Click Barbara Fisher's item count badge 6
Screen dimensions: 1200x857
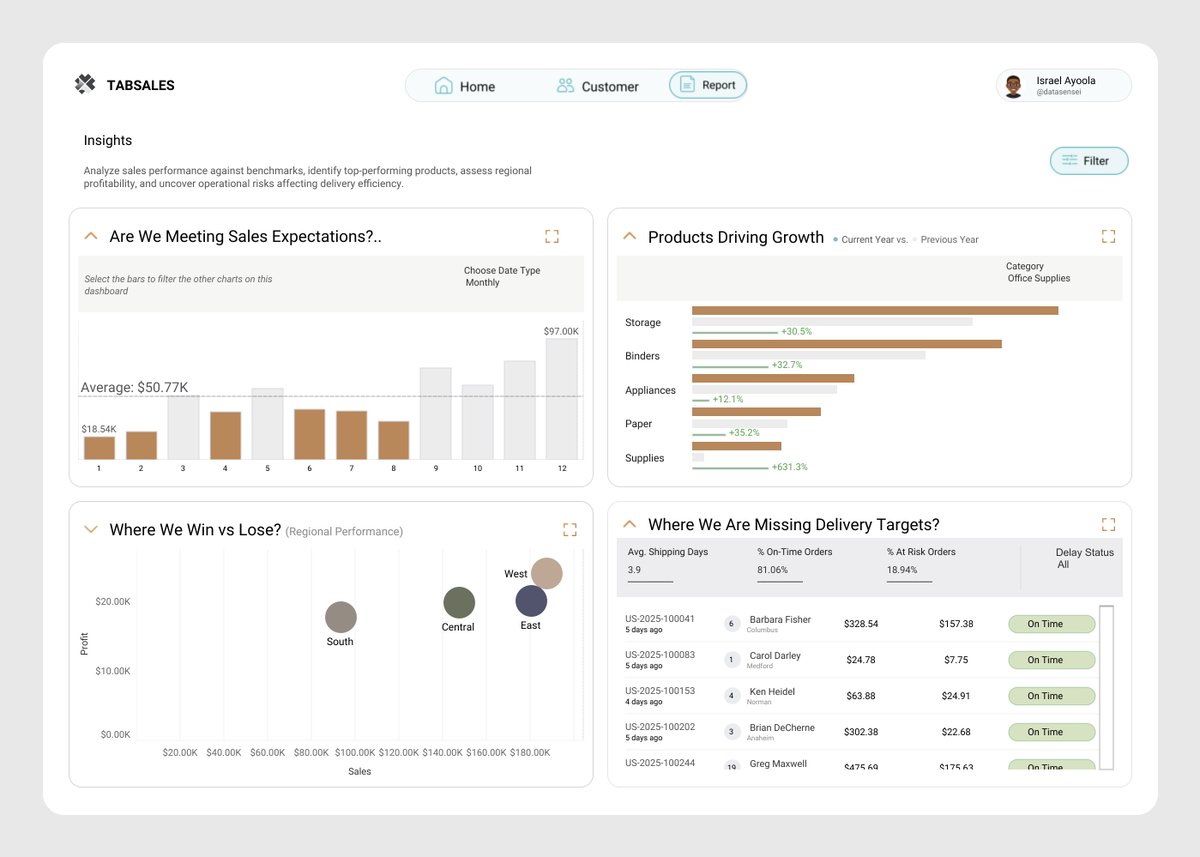click(x=732, y=624)
